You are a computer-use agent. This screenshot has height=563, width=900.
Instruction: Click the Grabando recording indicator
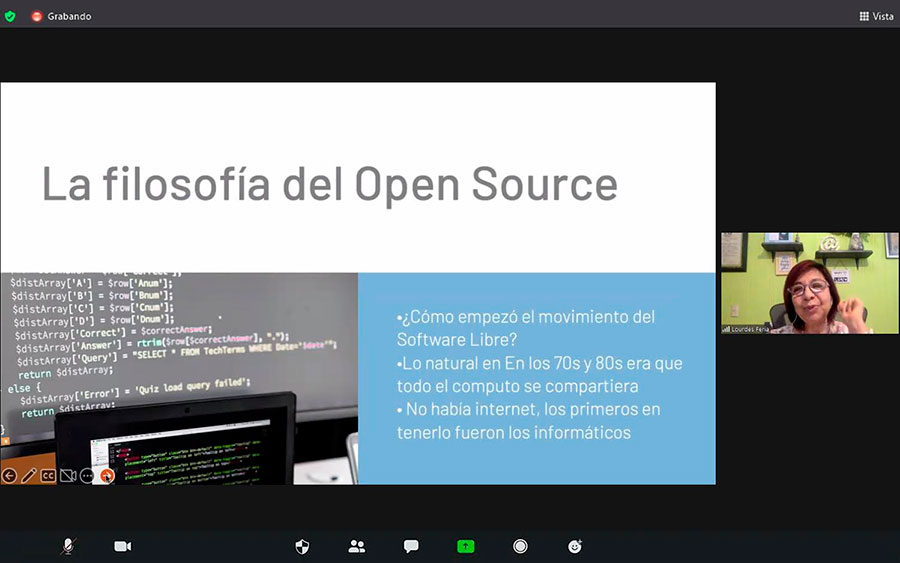pyautogui.click(x=61, y=16)
